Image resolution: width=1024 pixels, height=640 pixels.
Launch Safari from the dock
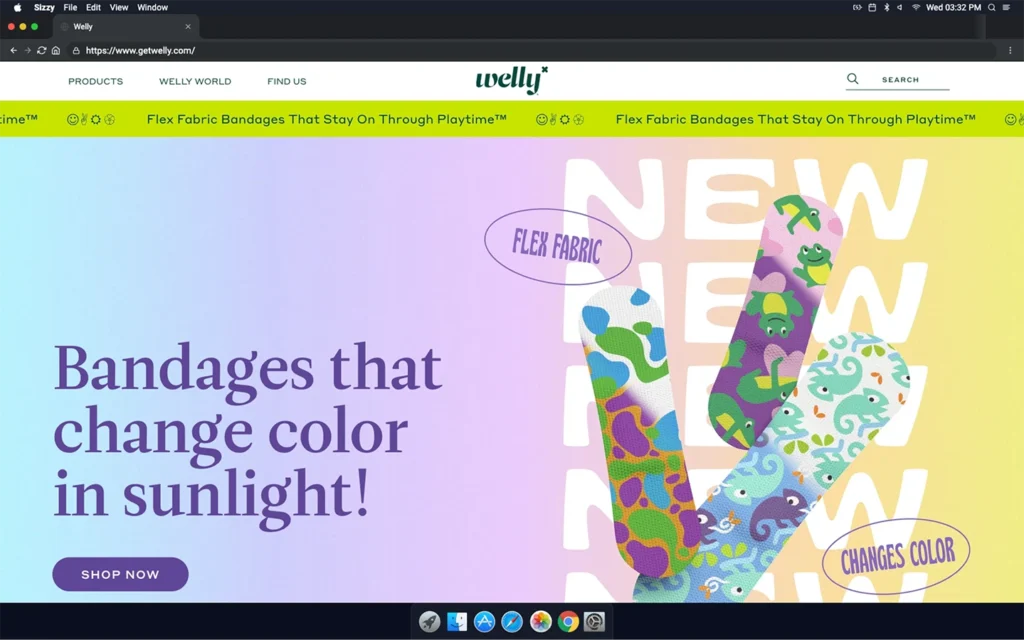[x=512, y=621]
